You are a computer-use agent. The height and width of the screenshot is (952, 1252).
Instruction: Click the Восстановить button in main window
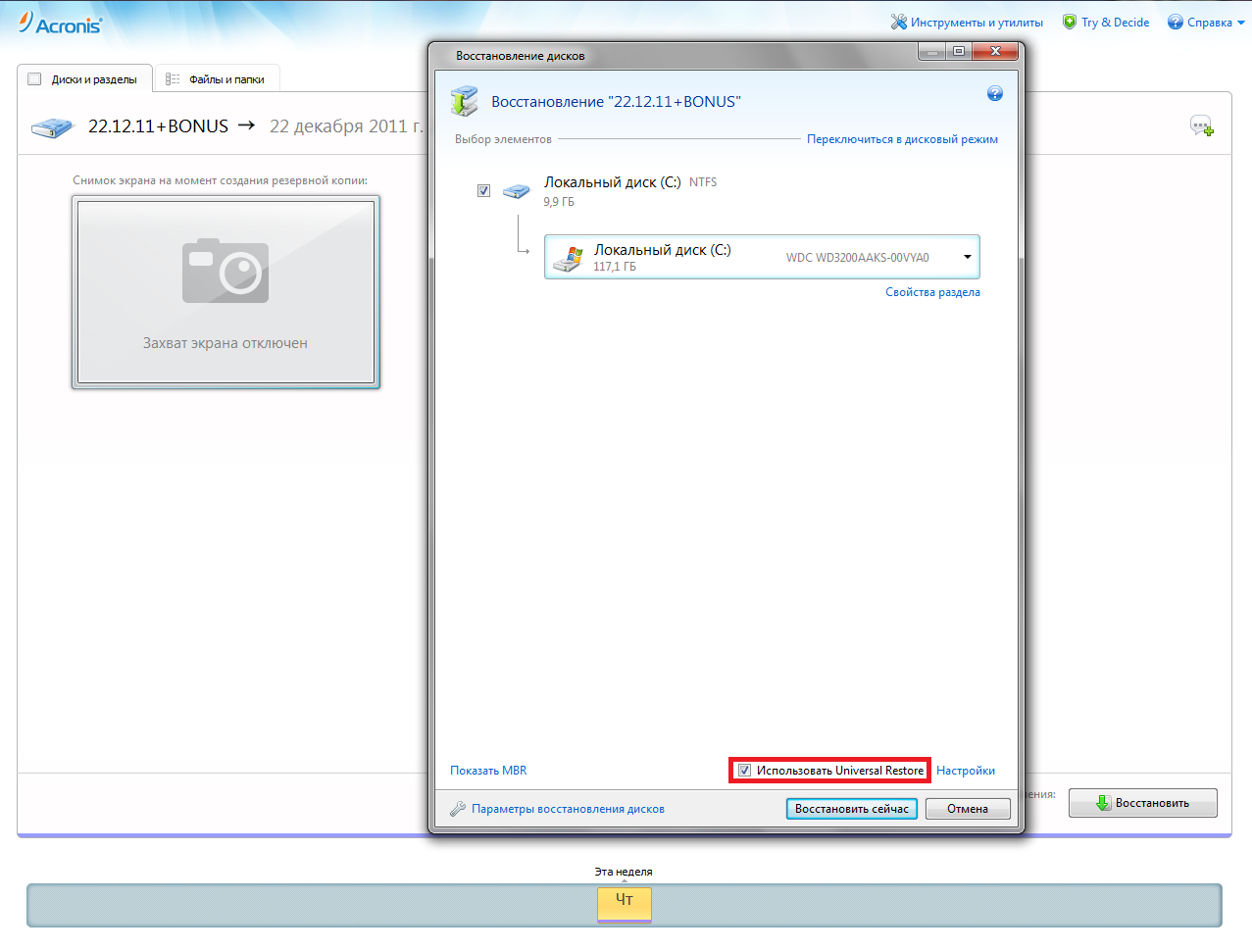click(1143, 803)
